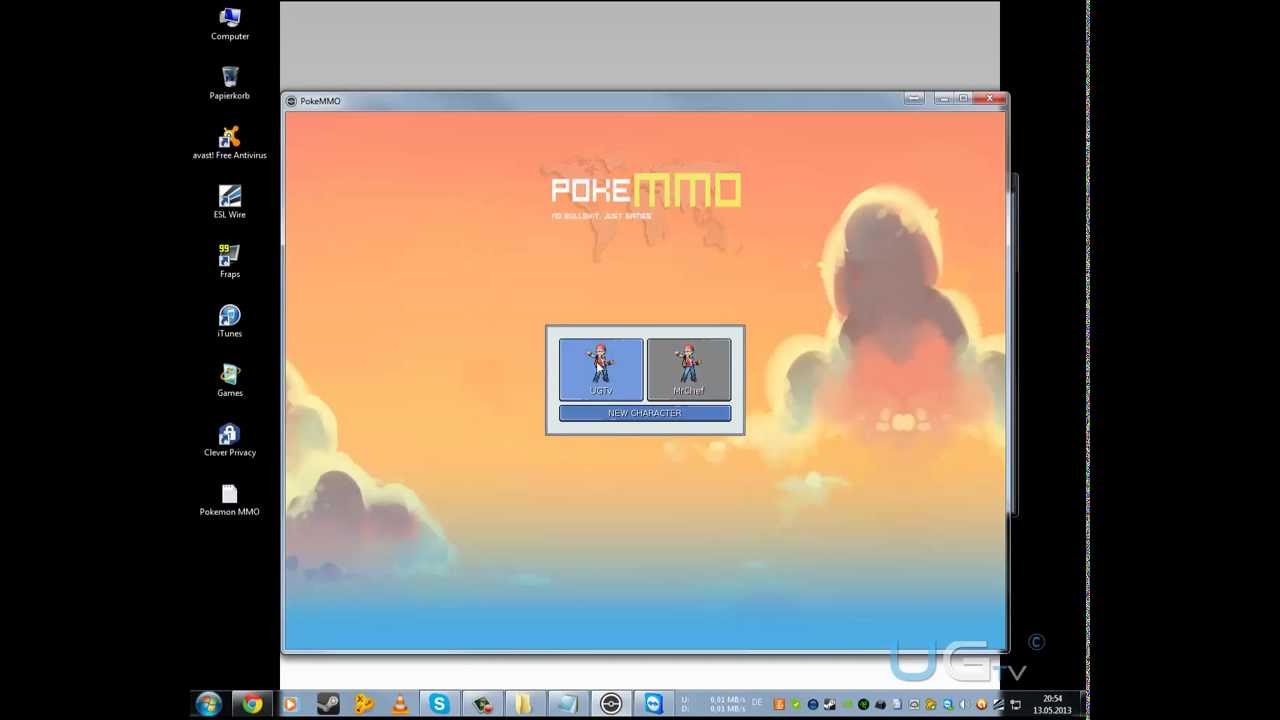
Task: Select the Fraps desktop shortcut
Action: point(230,262)
